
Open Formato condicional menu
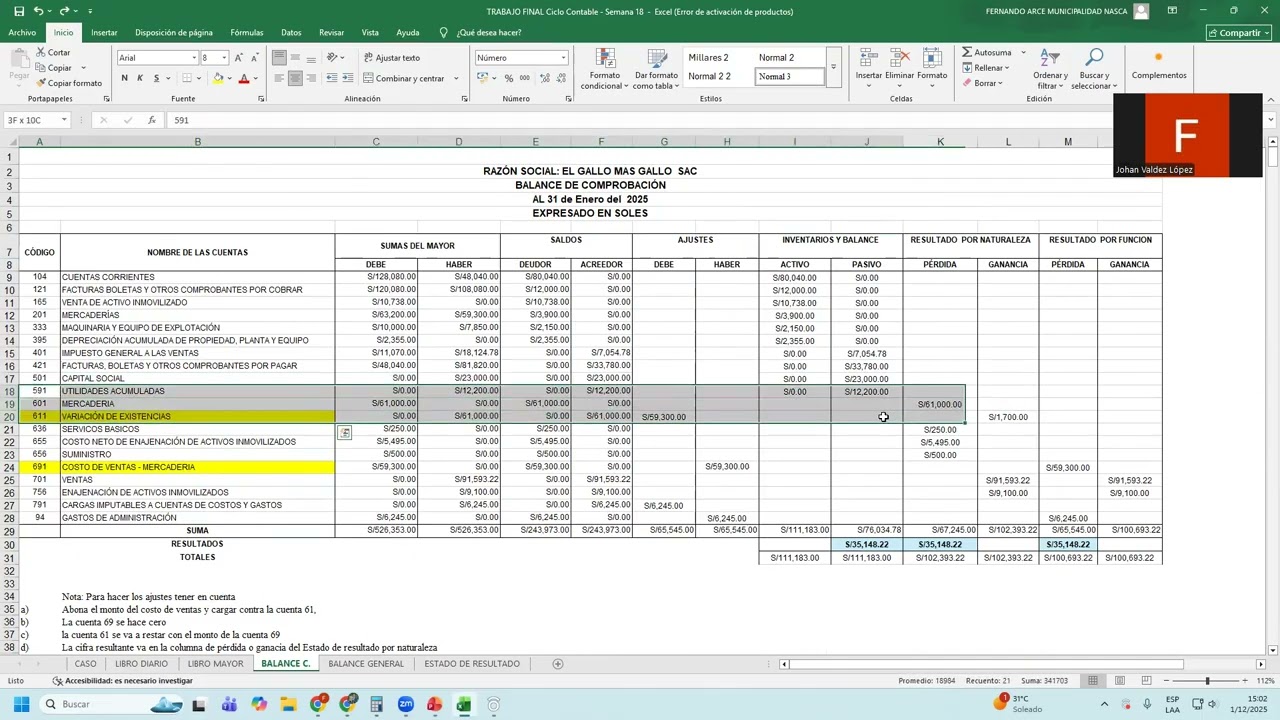pos(603,68)
